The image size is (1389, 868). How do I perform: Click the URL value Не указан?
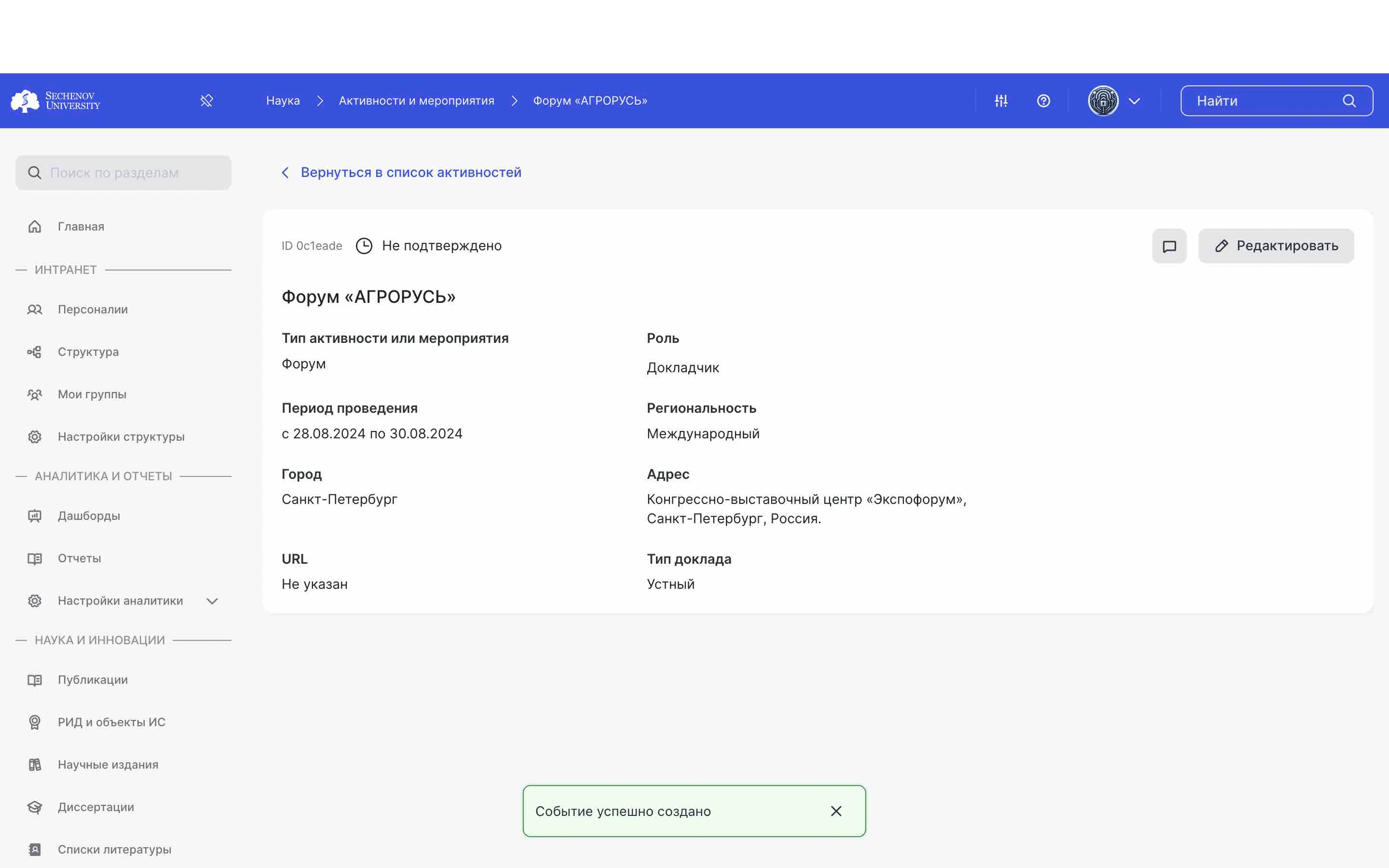coord(314,584)
